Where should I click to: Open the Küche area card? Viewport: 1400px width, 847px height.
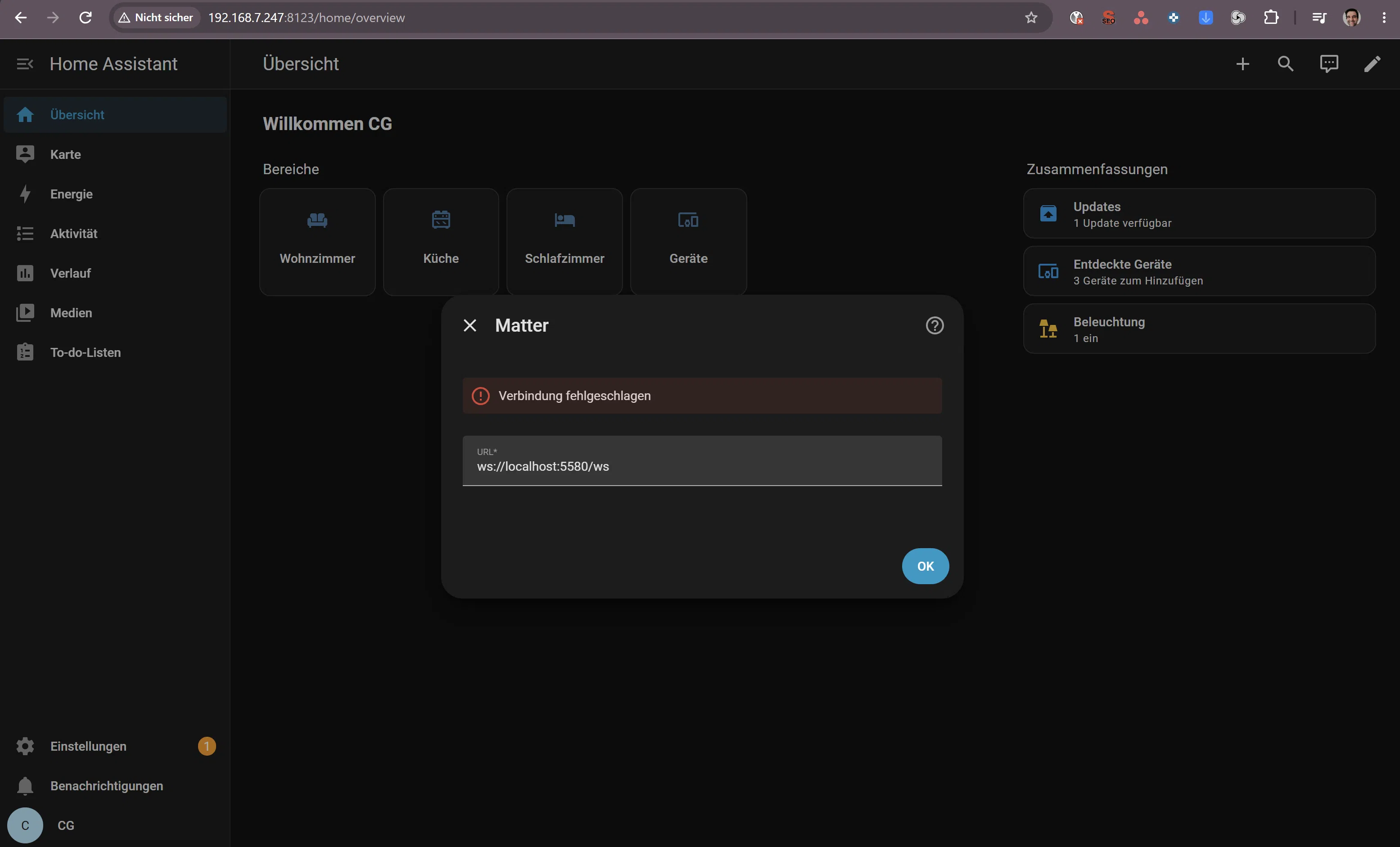point(441,242)
